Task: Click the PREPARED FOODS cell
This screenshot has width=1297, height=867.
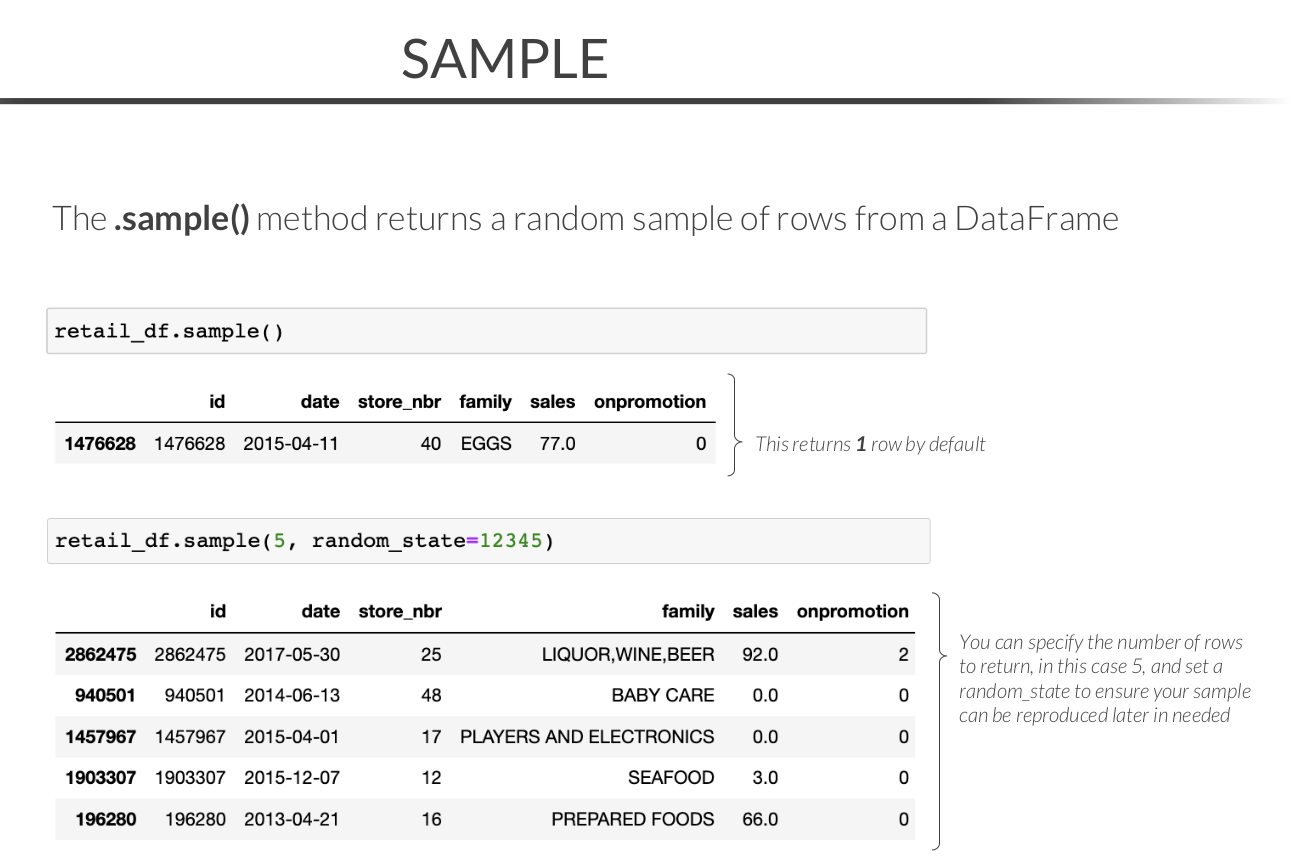Action: (x=633, y=819)
